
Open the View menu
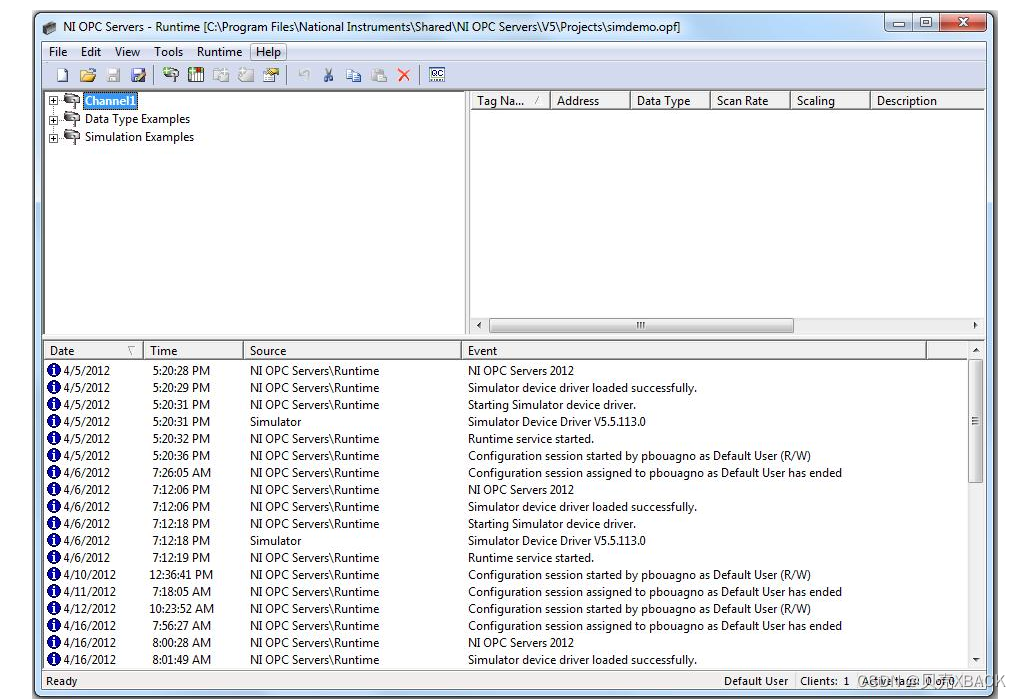pyautogui.click(x=127, y=51)
